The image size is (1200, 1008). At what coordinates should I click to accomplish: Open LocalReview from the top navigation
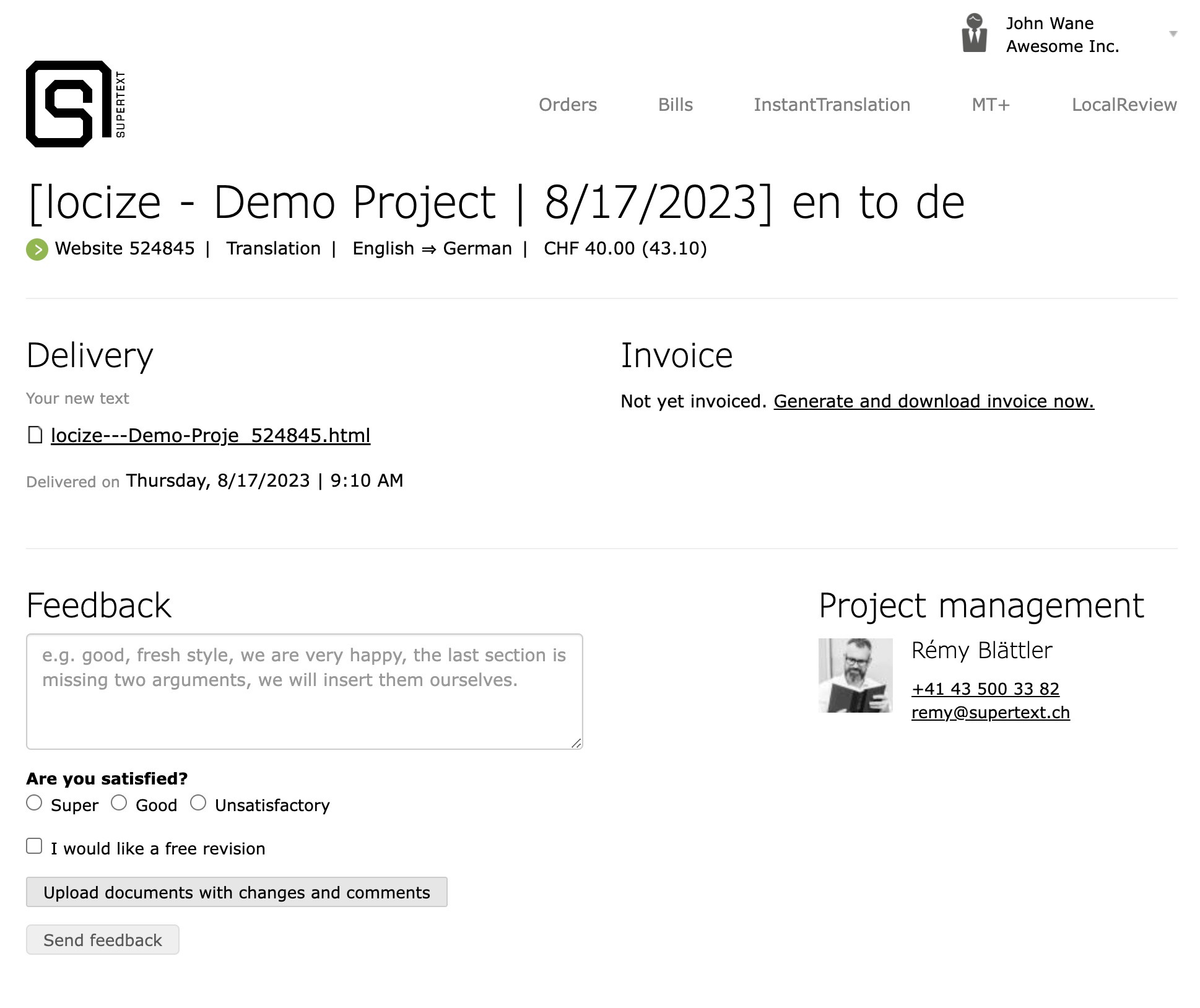1124,105
